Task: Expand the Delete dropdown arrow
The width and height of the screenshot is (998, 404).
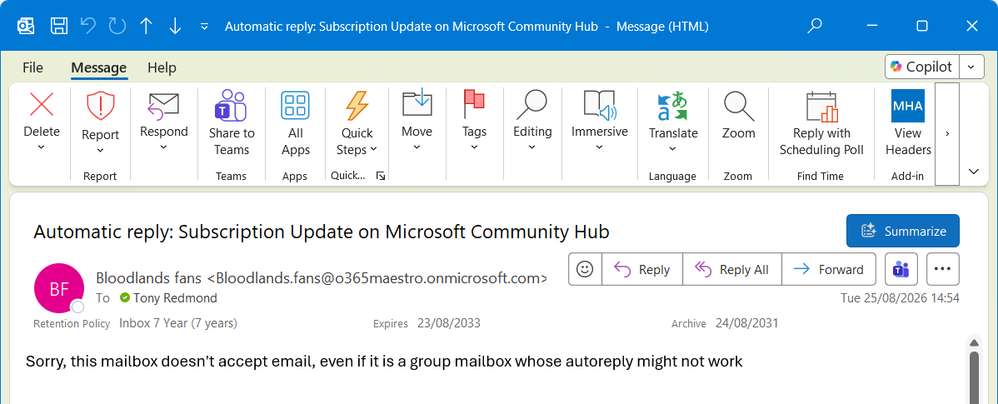Action: click(x=41, y=147)
